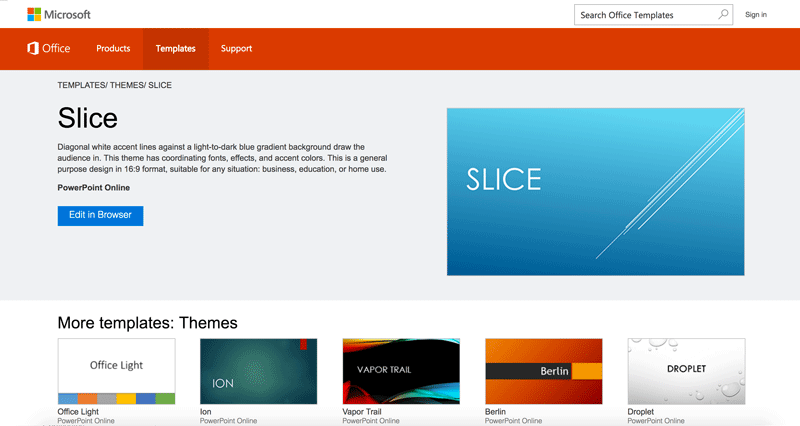Click the Microsoft wordmark text
The image size is (800, 426).
[x=67, y=15]
